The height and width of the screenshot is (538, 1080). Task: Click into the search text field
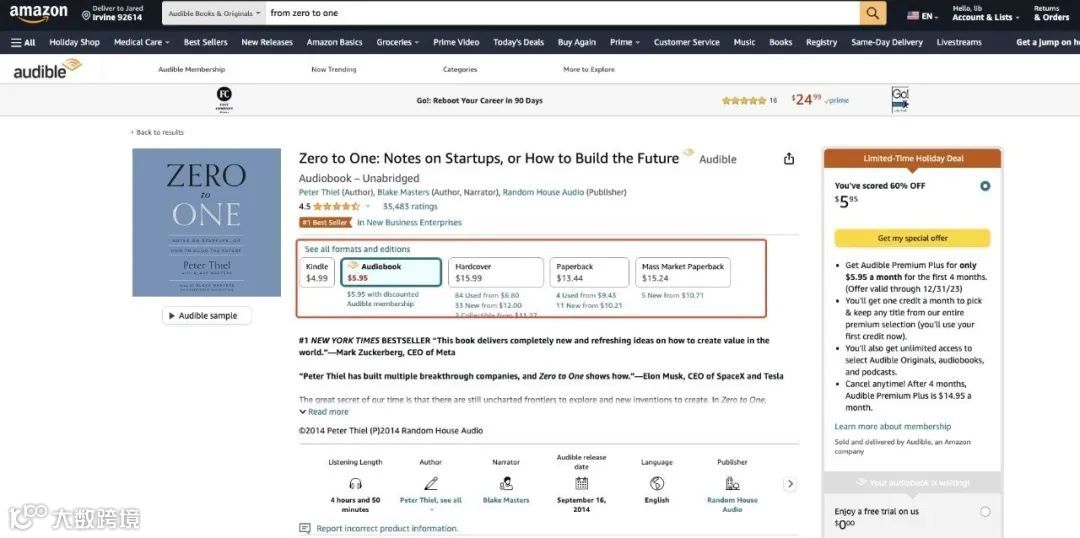pyautogui.click(x=560, y=13)
